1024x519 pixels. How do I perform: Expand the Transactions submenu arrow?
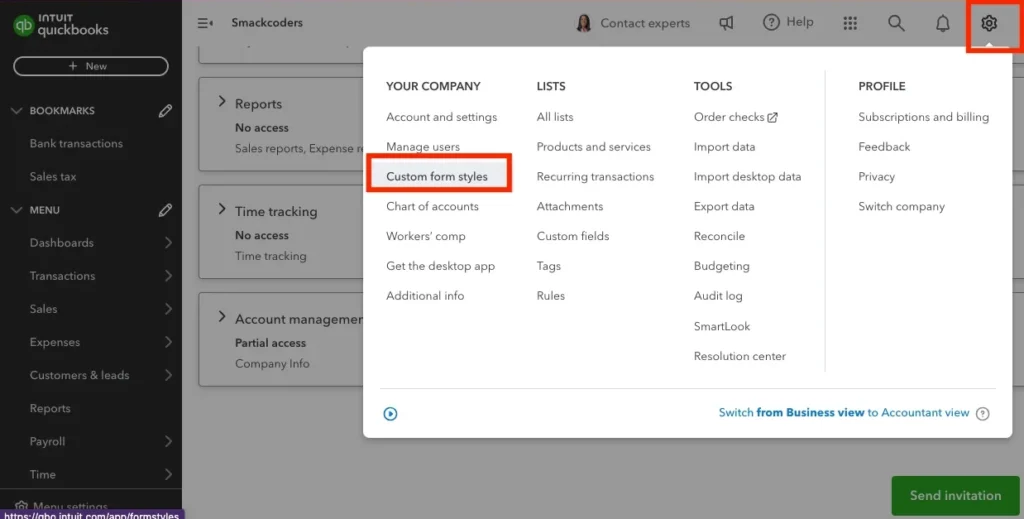(168, 276)
